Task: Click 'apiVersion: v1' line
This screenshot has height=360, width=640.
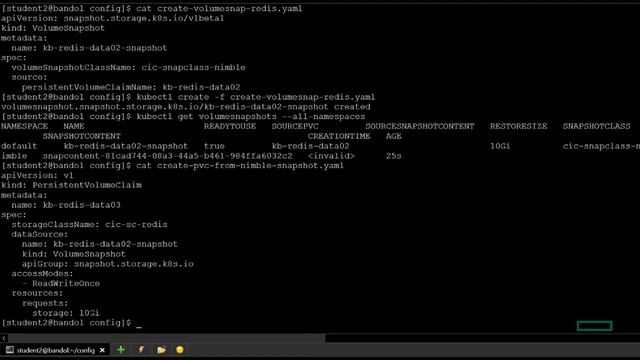Action: pyautogui.click(x=37, y=176)
